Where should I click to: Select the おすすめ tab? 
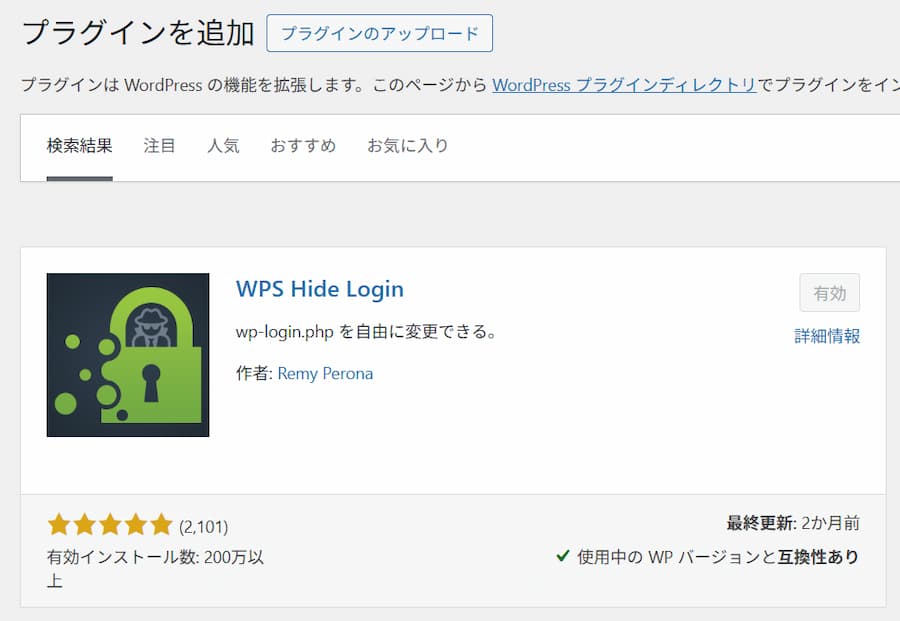click(302, 145)
